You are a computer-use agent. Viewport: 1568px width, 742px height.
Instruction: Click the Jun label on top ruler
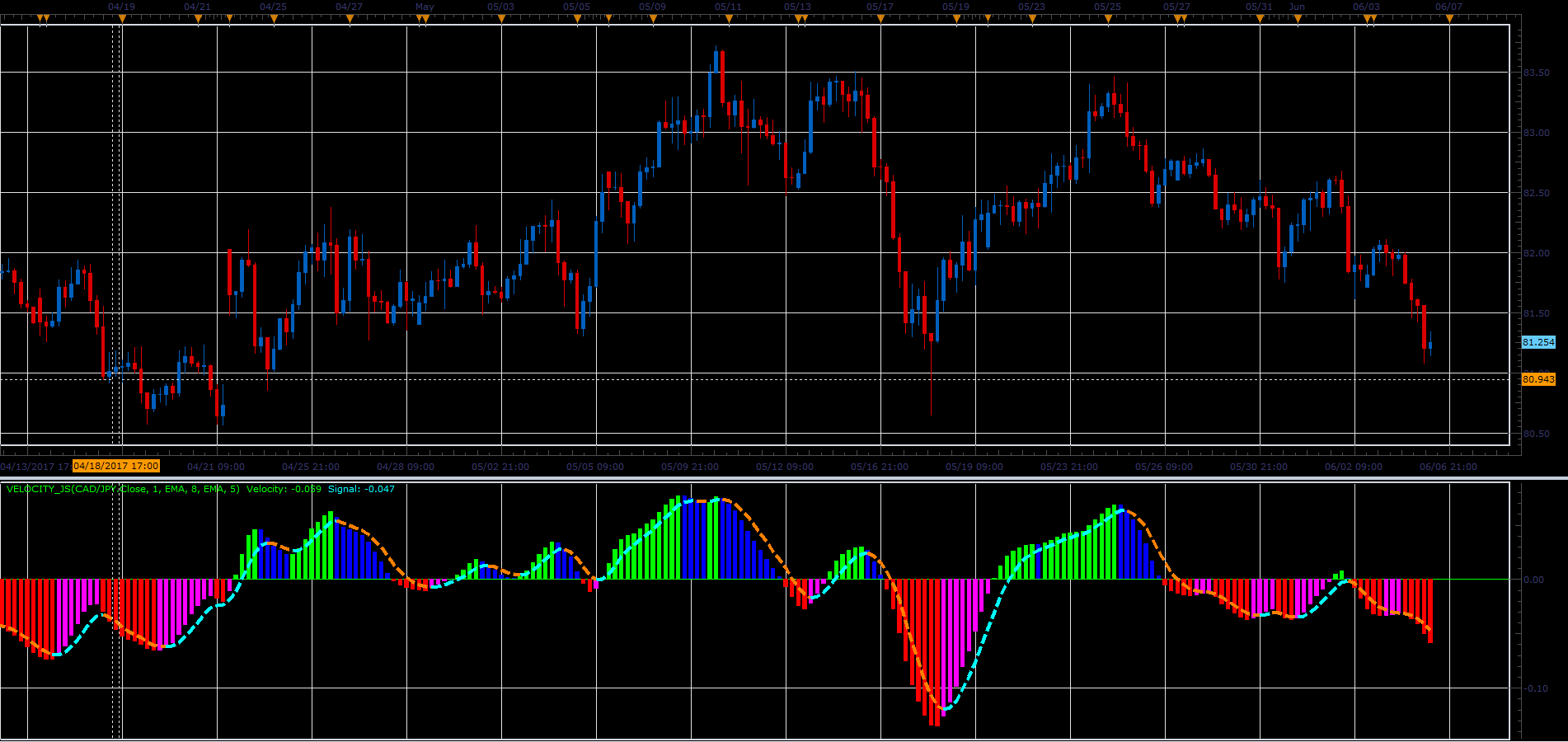[x=1297, y=7]
